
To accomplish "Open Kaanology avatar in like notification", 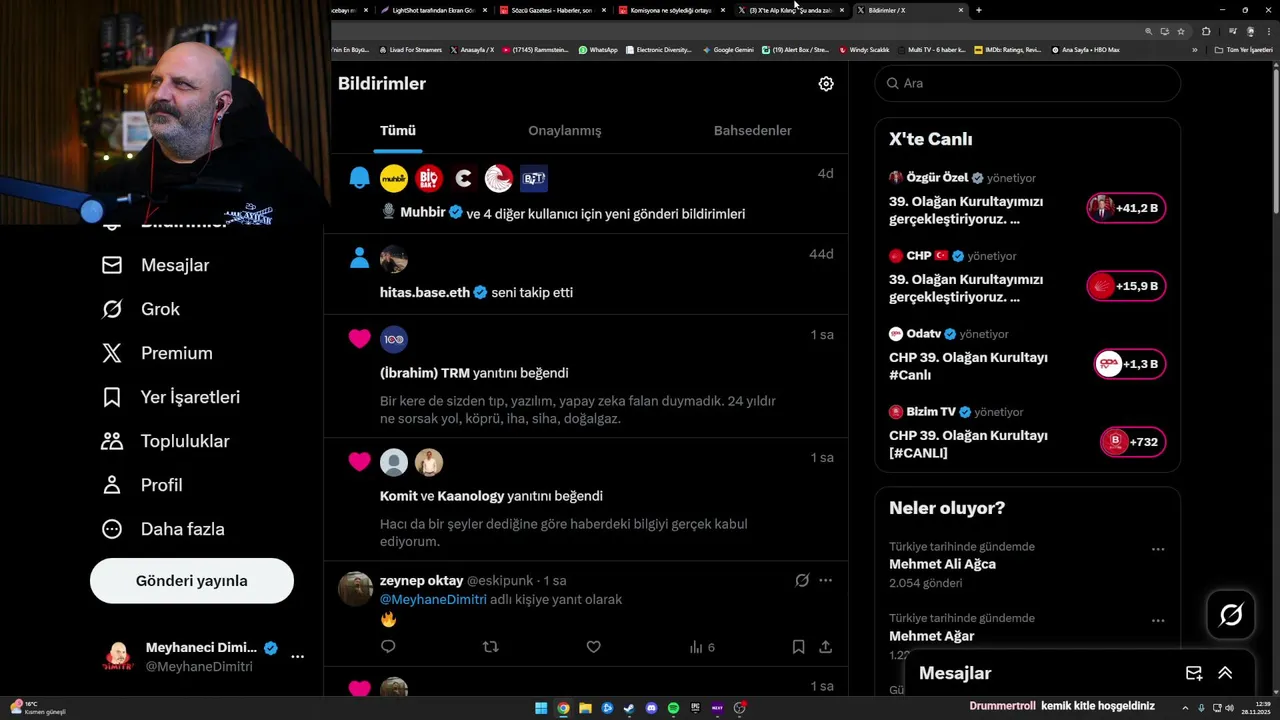I will (x=429, y=462).
